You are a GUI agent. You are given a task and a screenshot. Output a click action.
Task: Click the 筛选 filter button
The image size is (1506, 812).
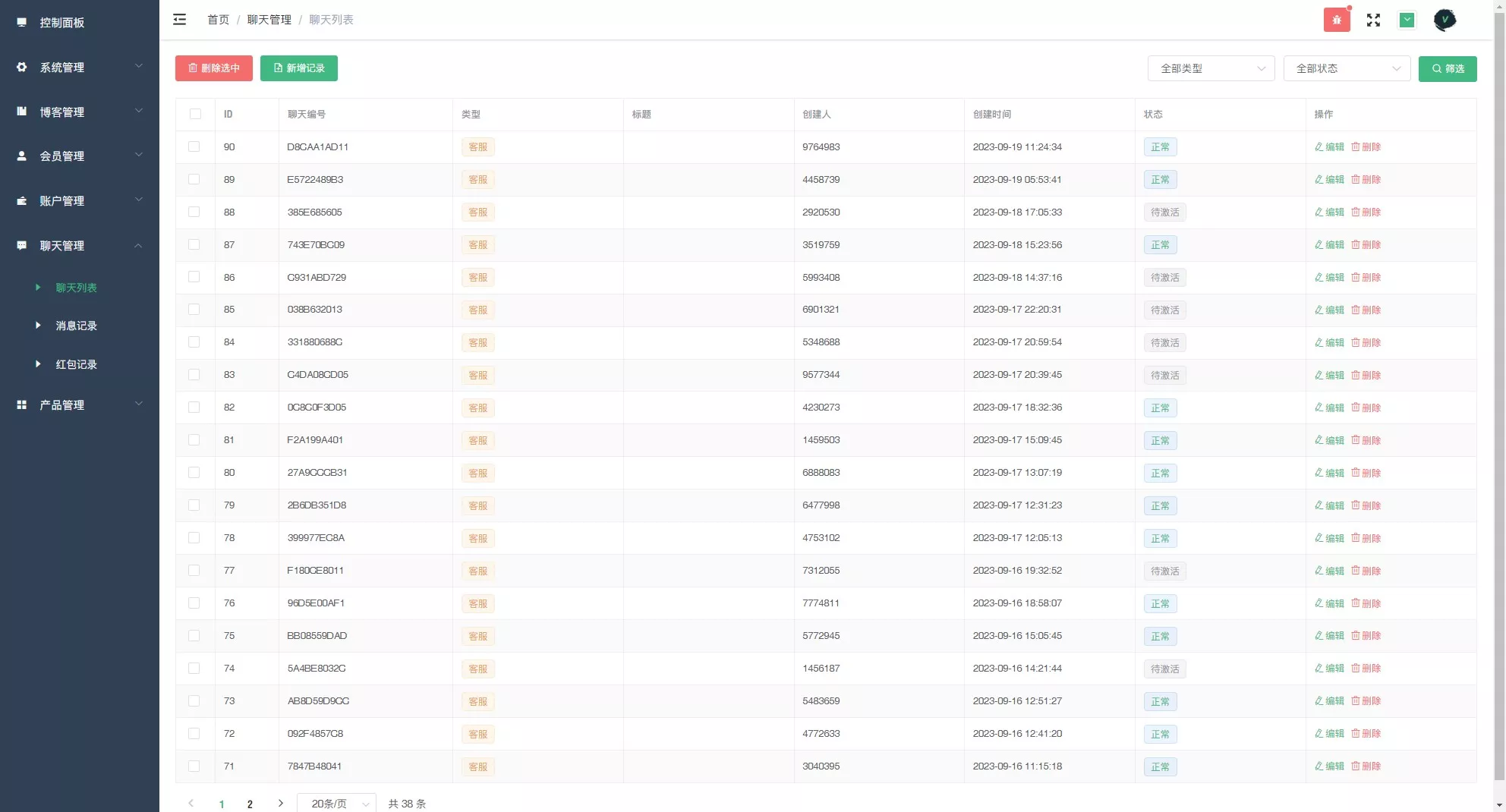click(1447, 68)
